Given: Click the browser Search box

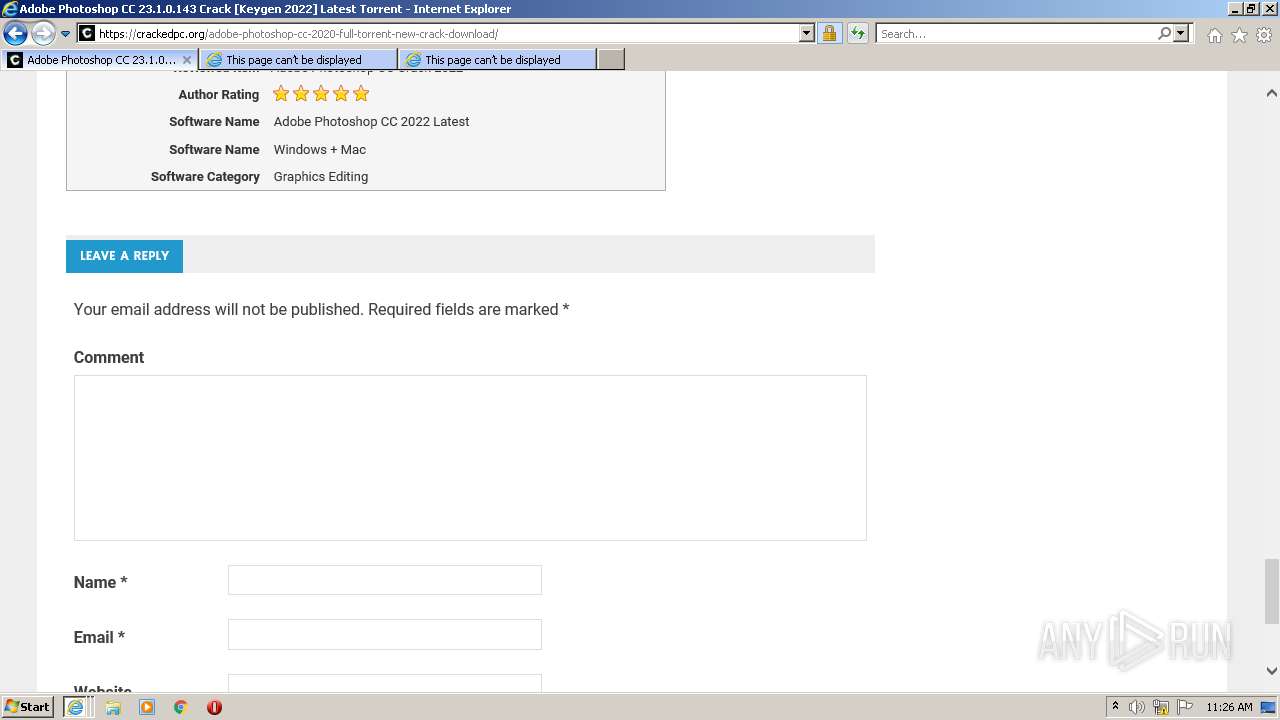Looking at the screenshot, I should tap(1017, 33).
